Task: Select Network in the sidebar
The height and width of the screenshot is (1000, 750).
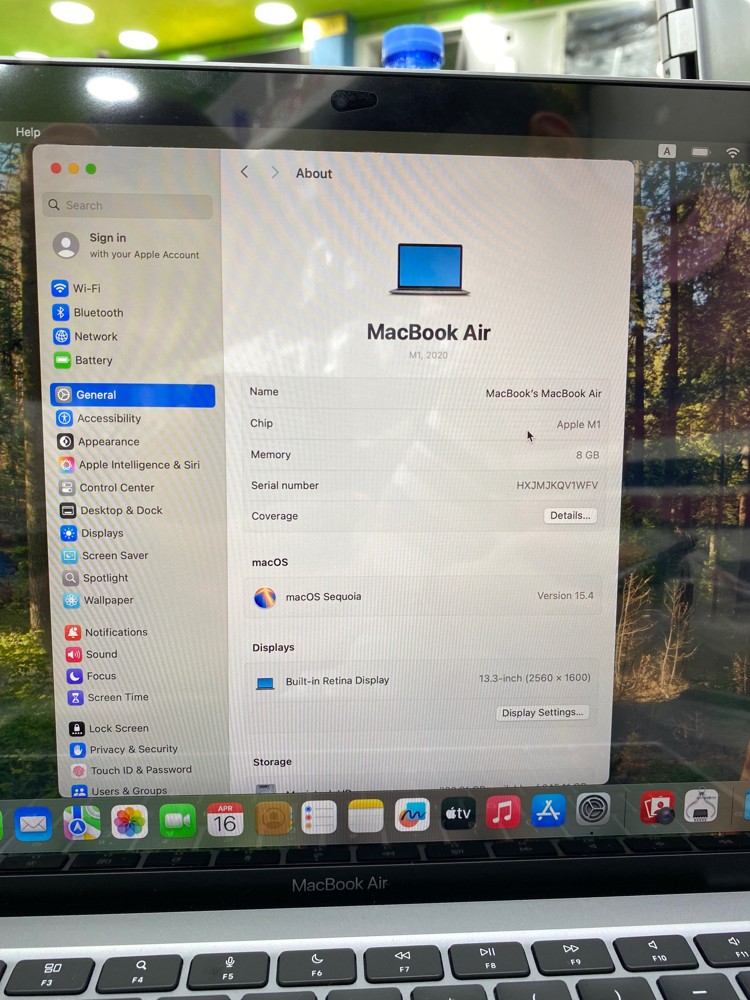Action: coord(85,336)
